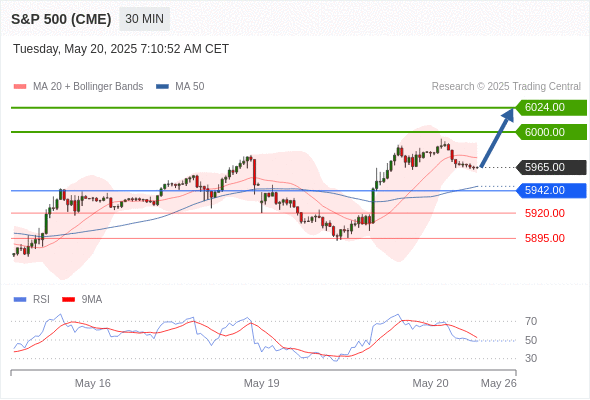Click the 6000.00 green resistance price tag
This screenshot has width=590, height=400.
tap(551, 132)
